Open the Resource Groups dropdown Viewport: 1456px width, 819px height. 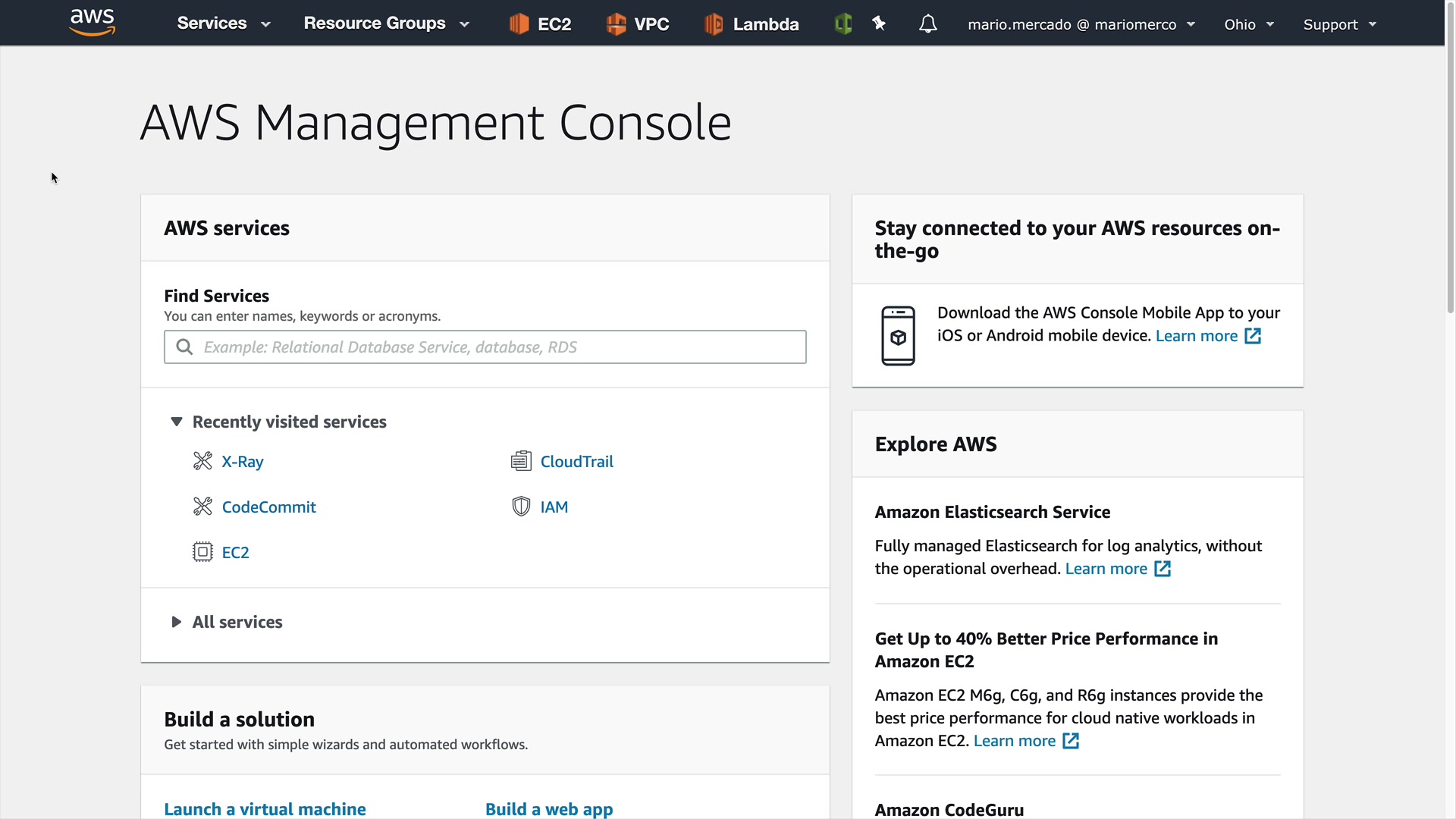click(x=386, y=24)
